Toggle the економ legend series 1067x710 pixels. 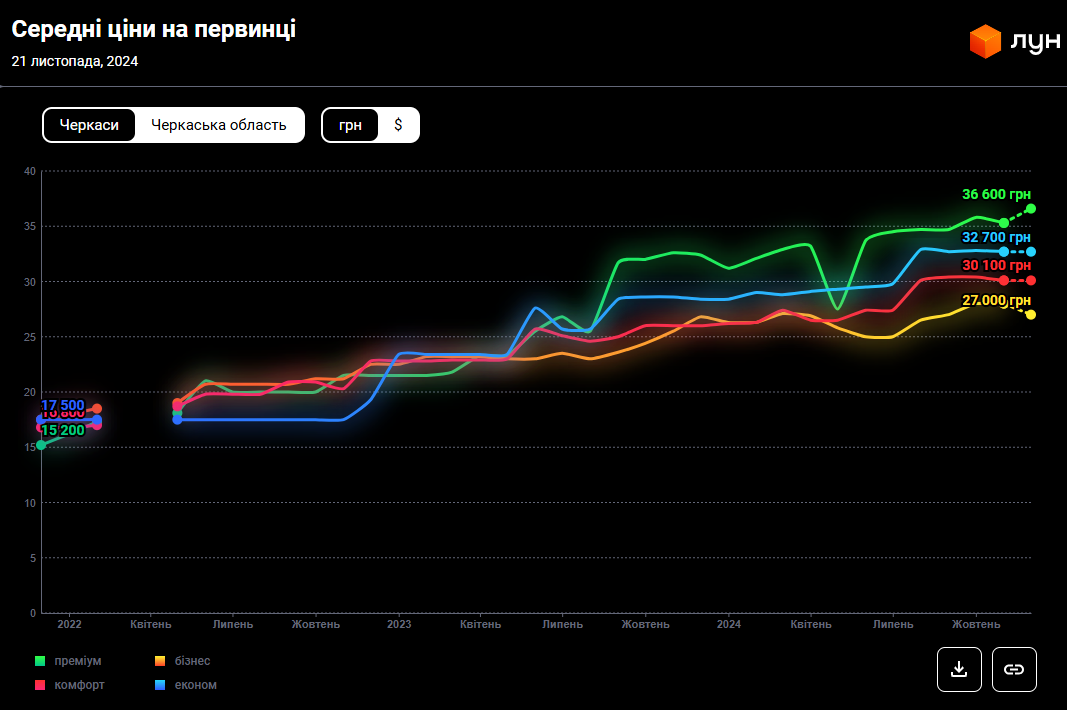click(x=195, y=685)
